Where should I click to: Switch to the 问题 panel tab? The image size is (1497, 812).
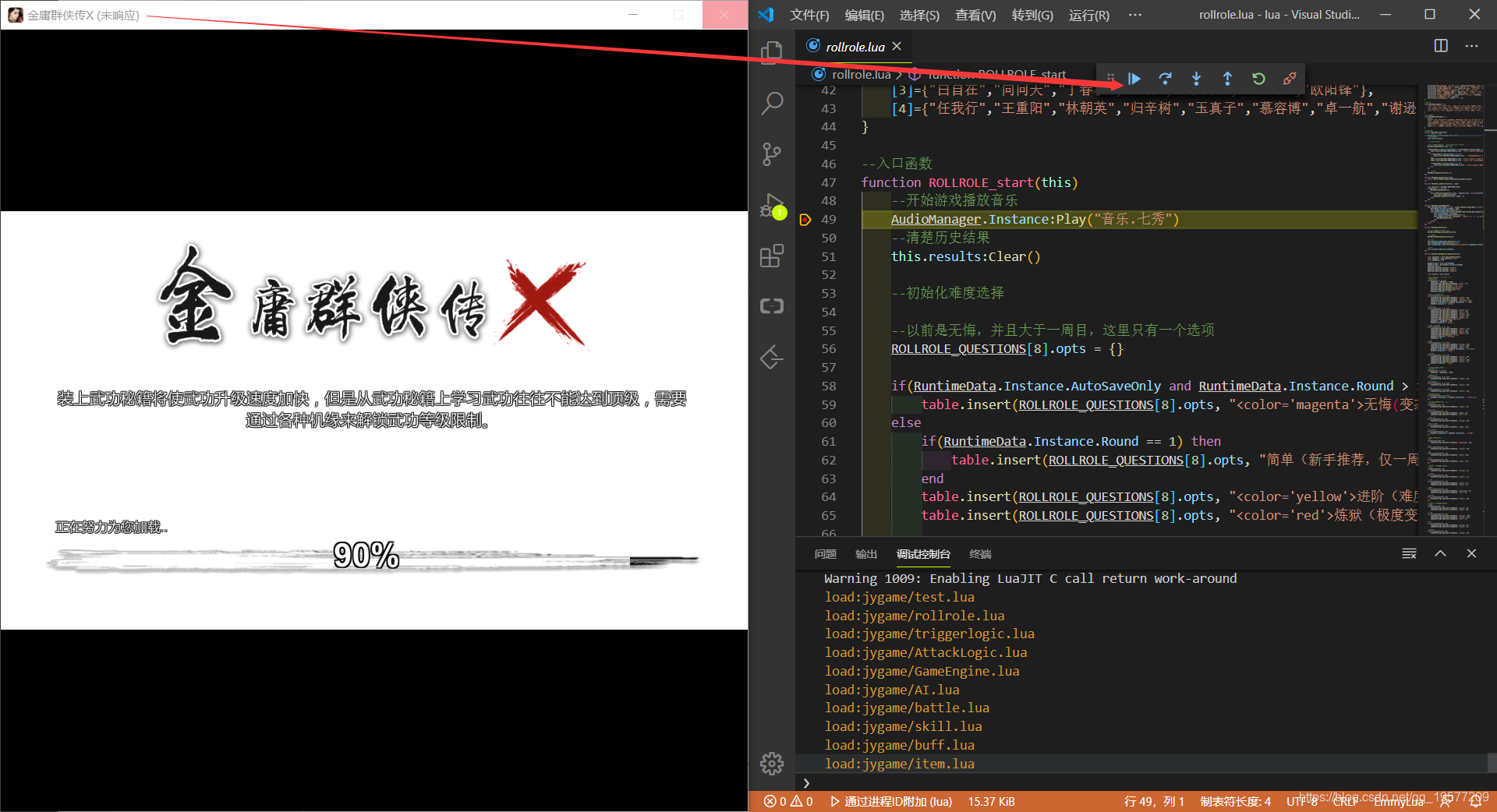(825, 554)
